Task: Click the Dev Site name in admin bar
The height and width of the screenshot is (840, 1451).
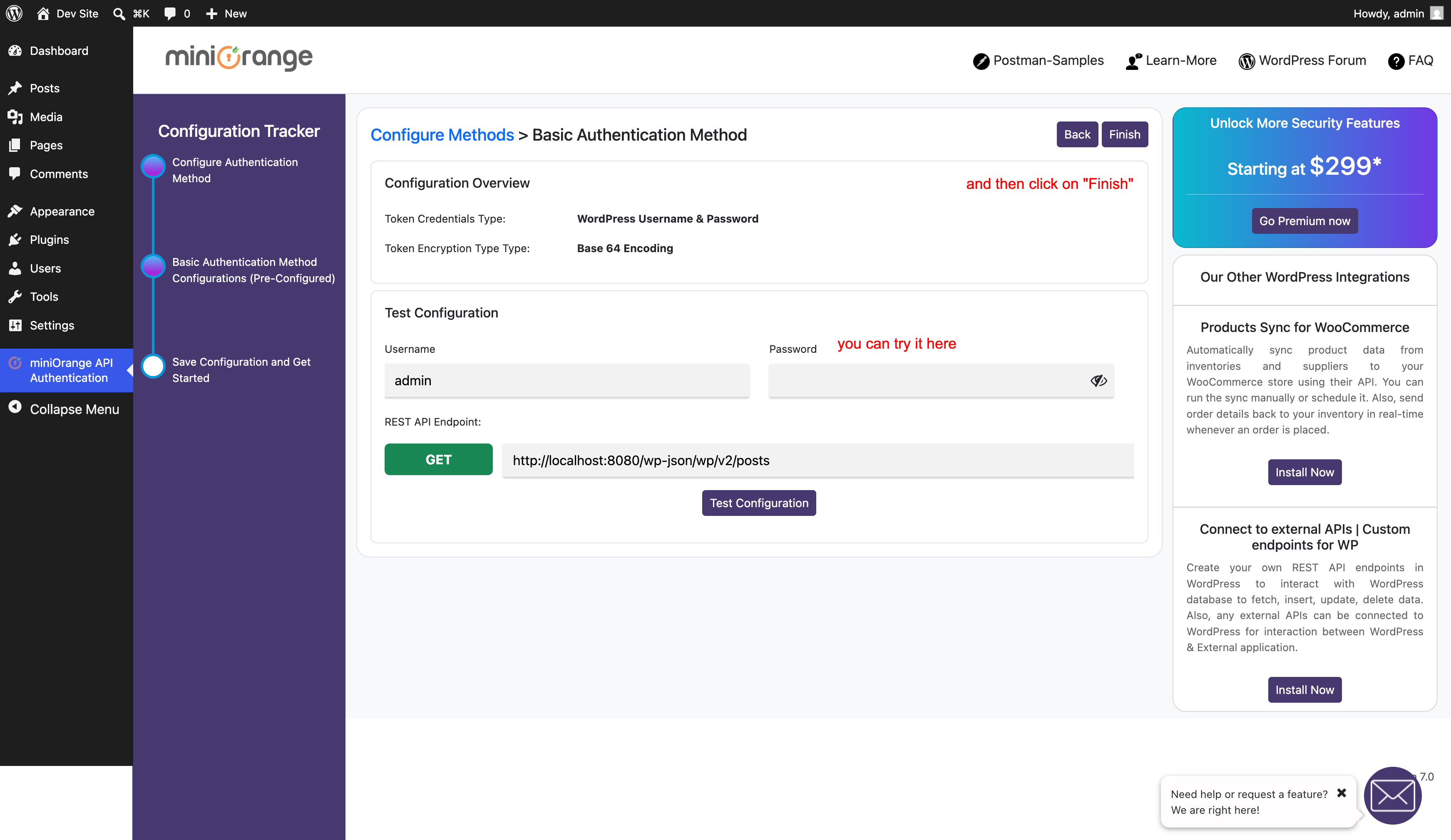Action: pos(77,13)
